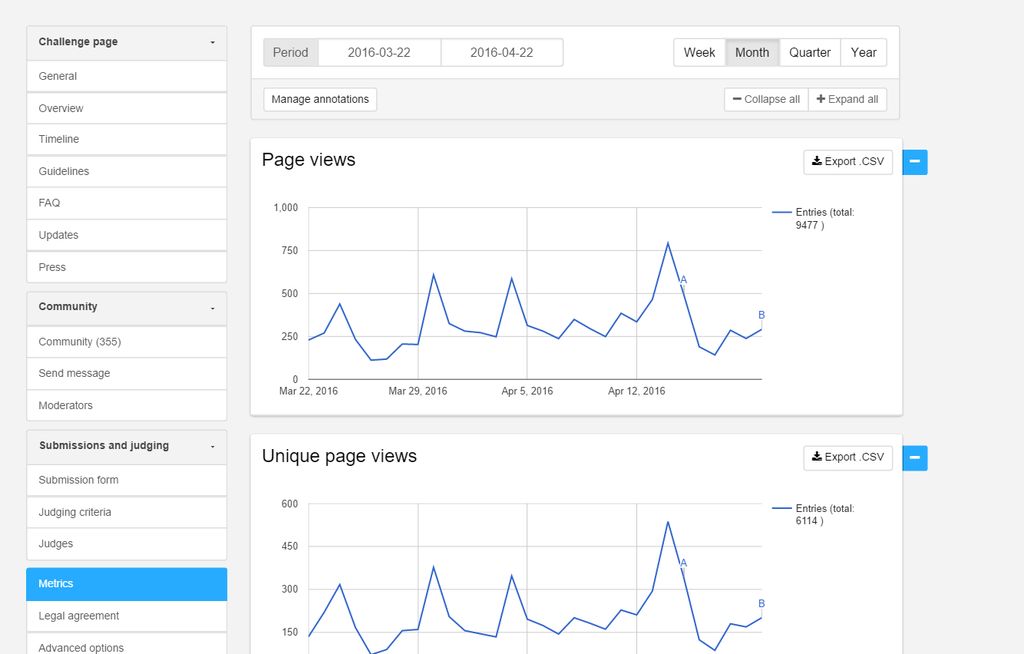Viewport: 1024px width, 654px height.
Task: Open the Legal agreement page
Action: click(127, 616)
